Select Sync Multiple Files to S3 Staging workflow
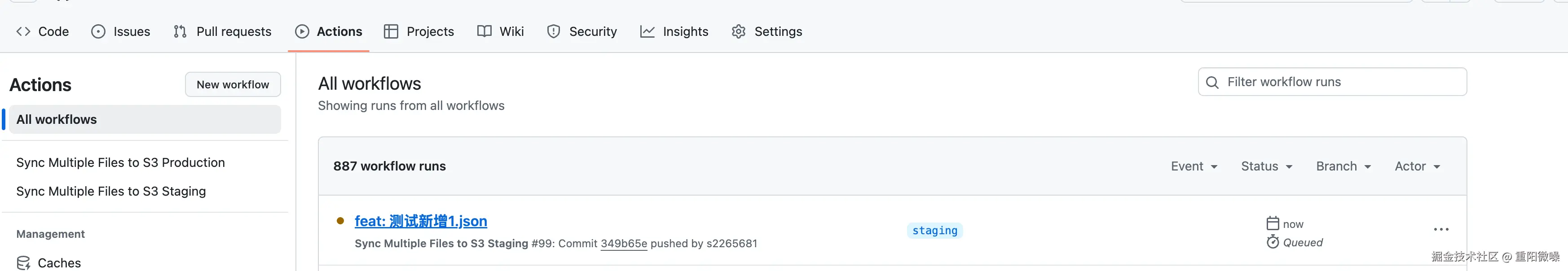Screen dimensions: 1568x271 pyautogui.click(x=111, y=192)
